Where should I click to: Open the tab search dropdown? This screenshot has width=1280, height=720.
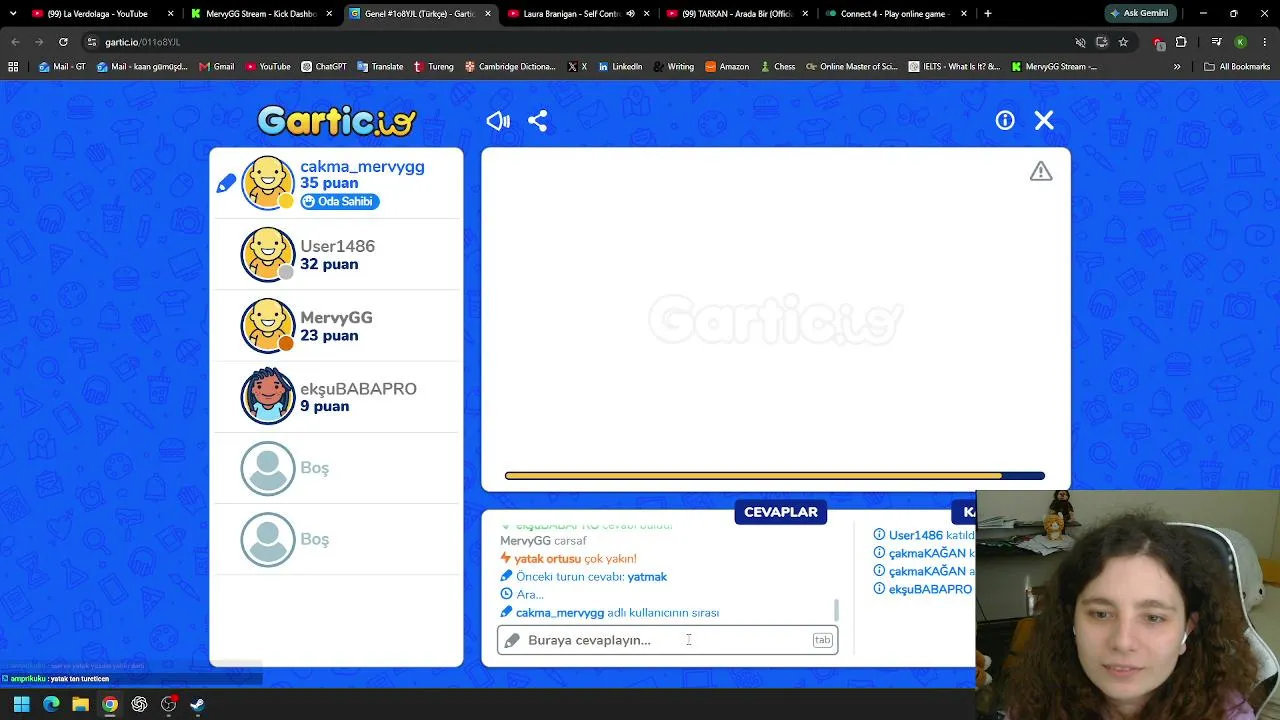(12, 14)
